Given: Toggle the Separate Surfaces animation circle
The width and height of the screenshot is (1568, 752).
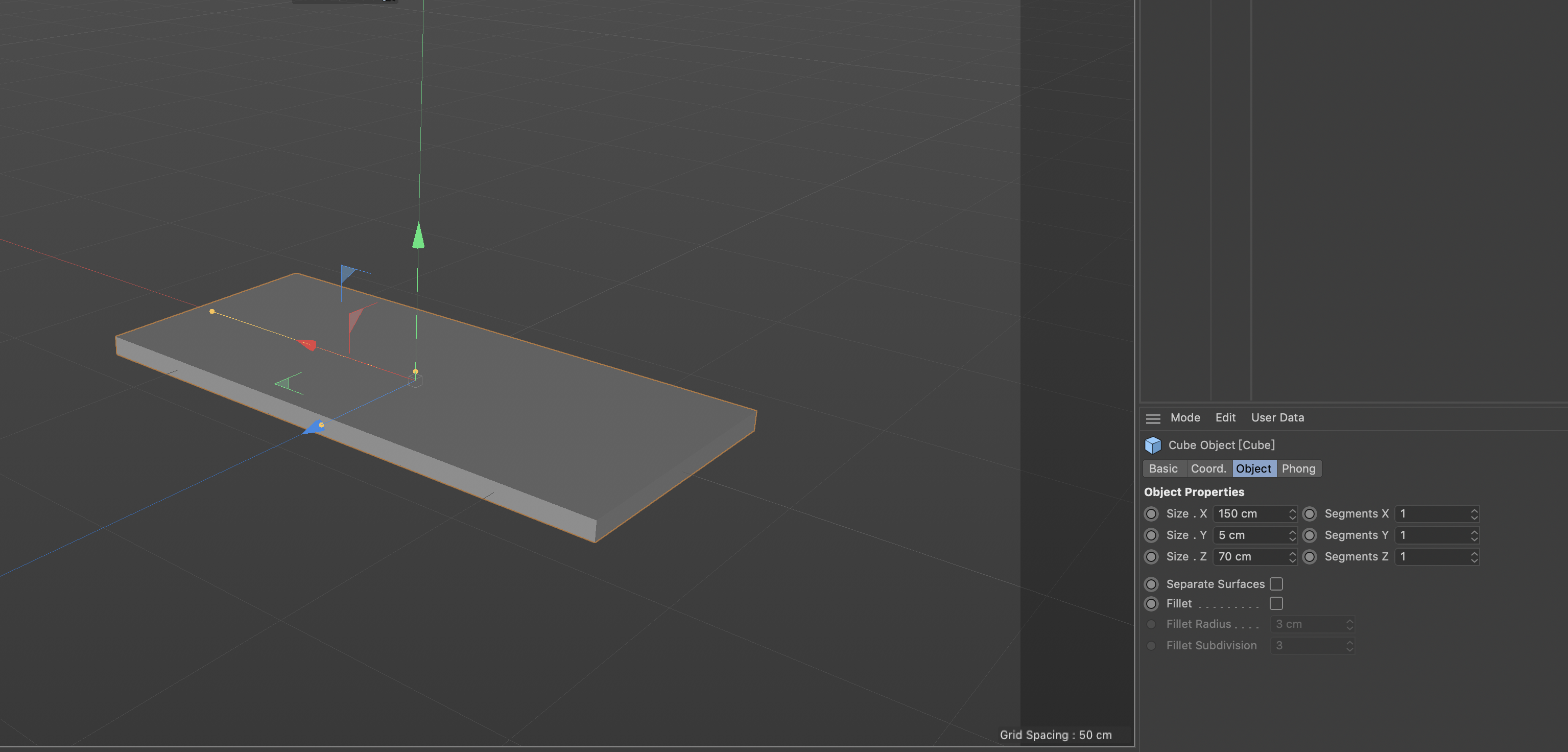Looking at the screenshot, I should [1151, 584].
